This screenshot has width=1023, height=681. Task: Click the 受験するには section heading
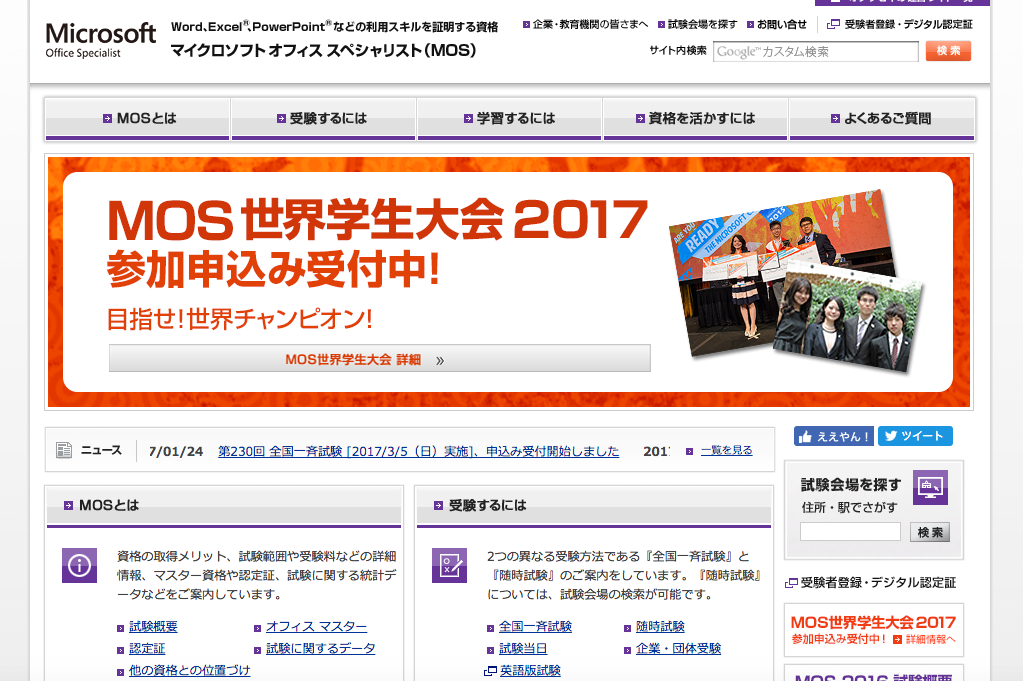click(487, 506)
